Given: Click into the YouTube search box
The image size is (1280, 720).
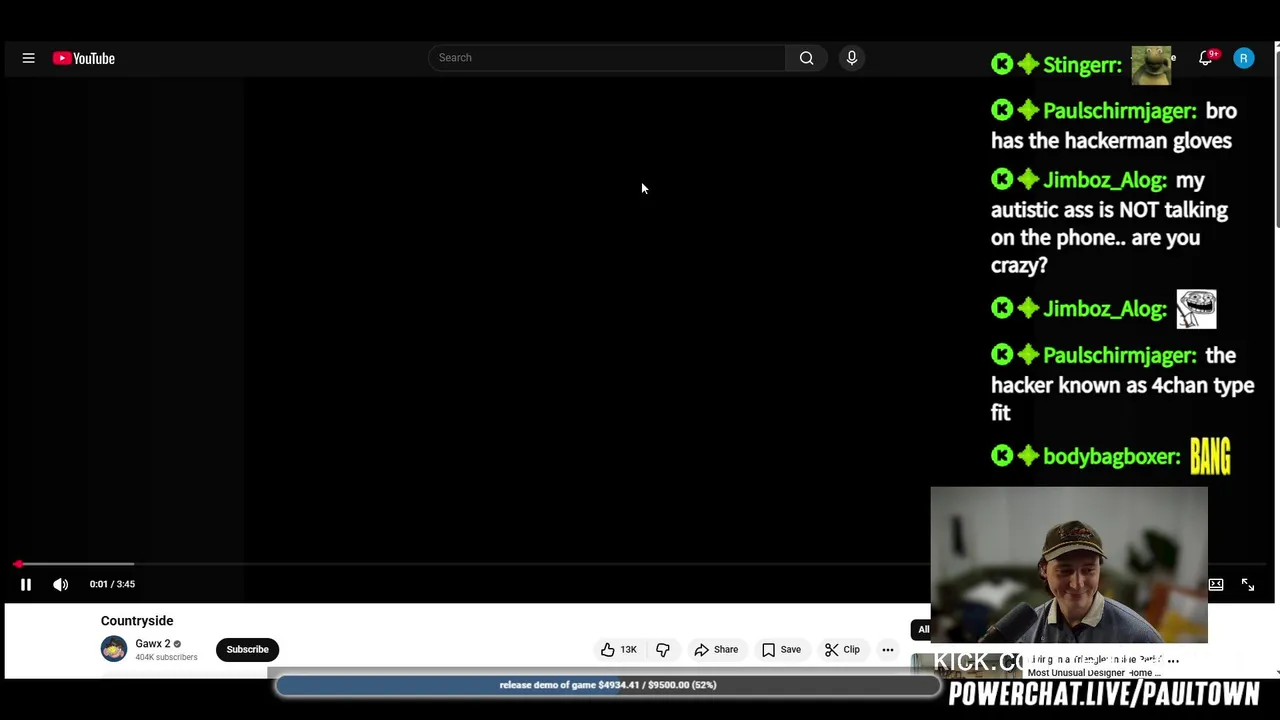Looking at the screenshot, I should 607,58.
